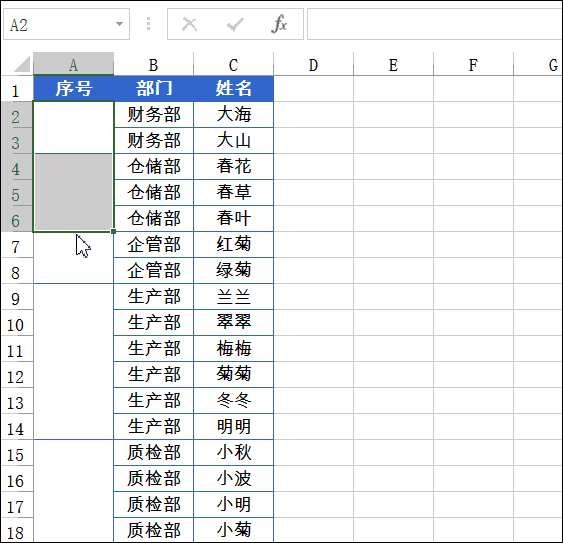Click the cell containing 春叶
The width and height of the screenshot is (563, 543).
(x=233, y=219)
